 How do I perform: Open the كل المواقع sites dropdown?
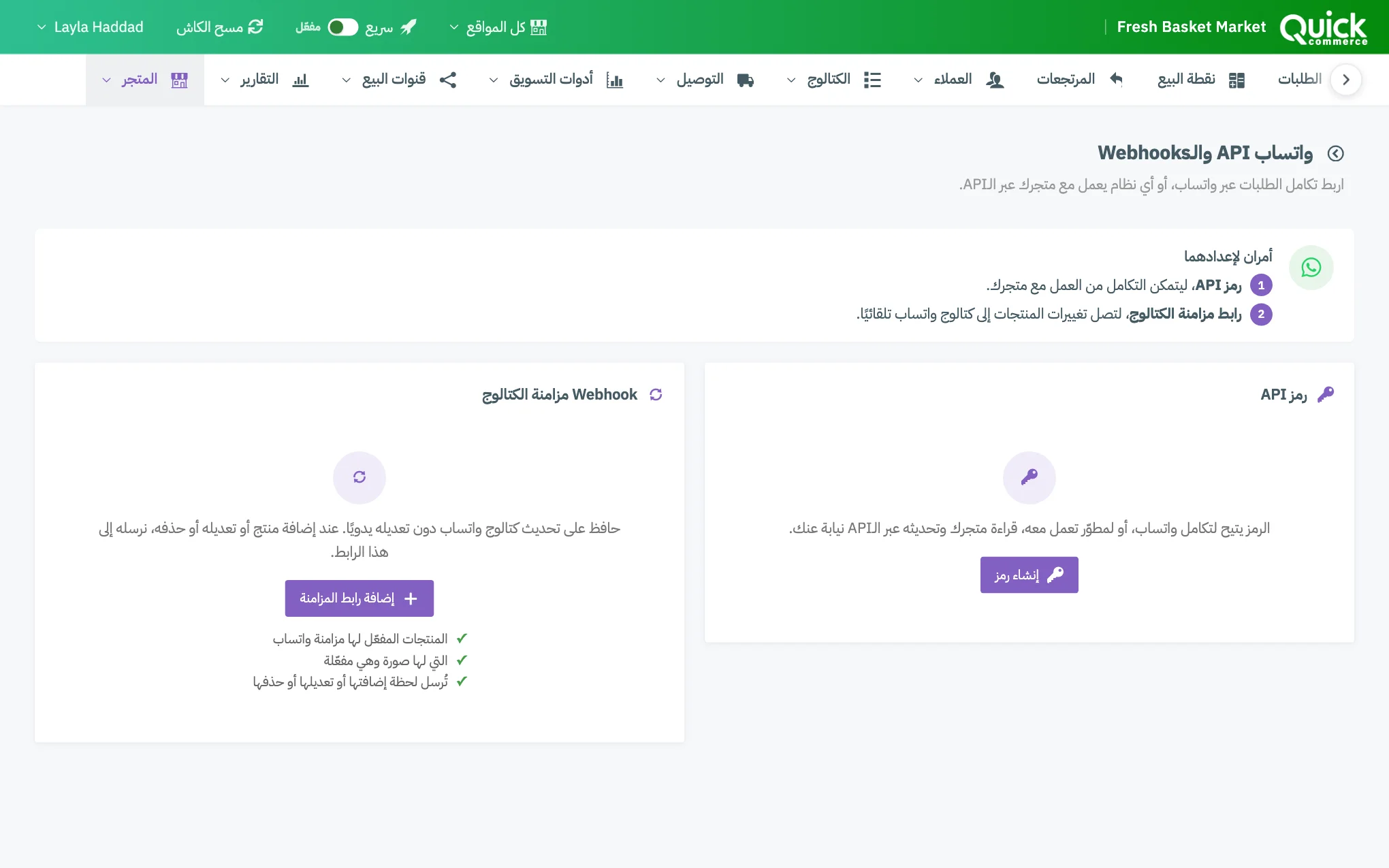(x=498, y=27)
